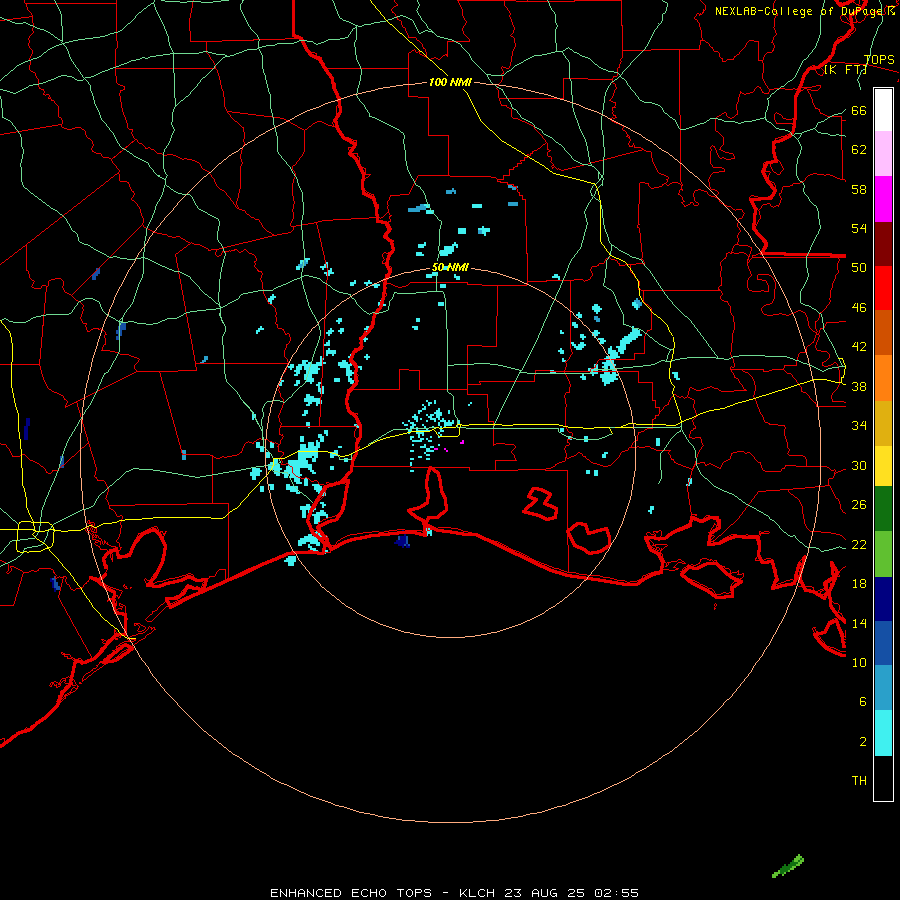Click the light green swatch near 22
900x900 pixels.
coord(883,554)
